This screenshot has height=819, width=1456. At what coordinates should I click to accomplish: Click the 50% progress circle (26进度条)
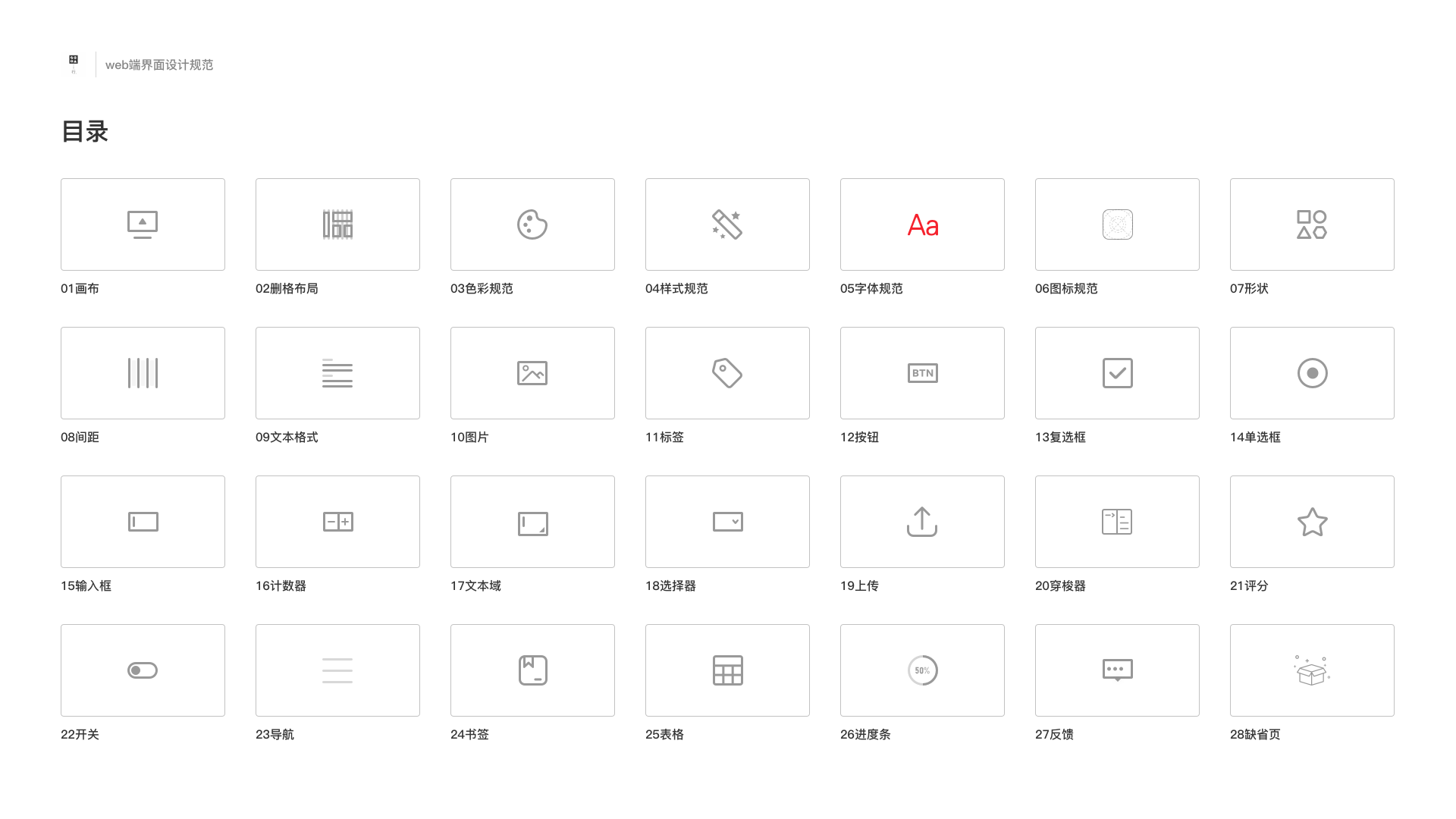pos(922,670)
